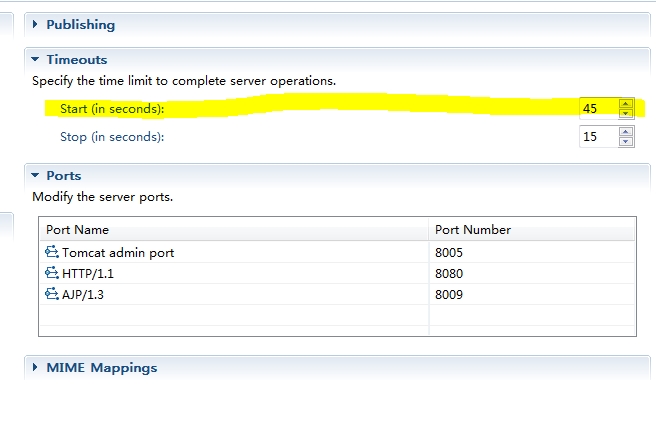Collapse the Ports section
Screen dimensions: 656x425
point(35,175)
